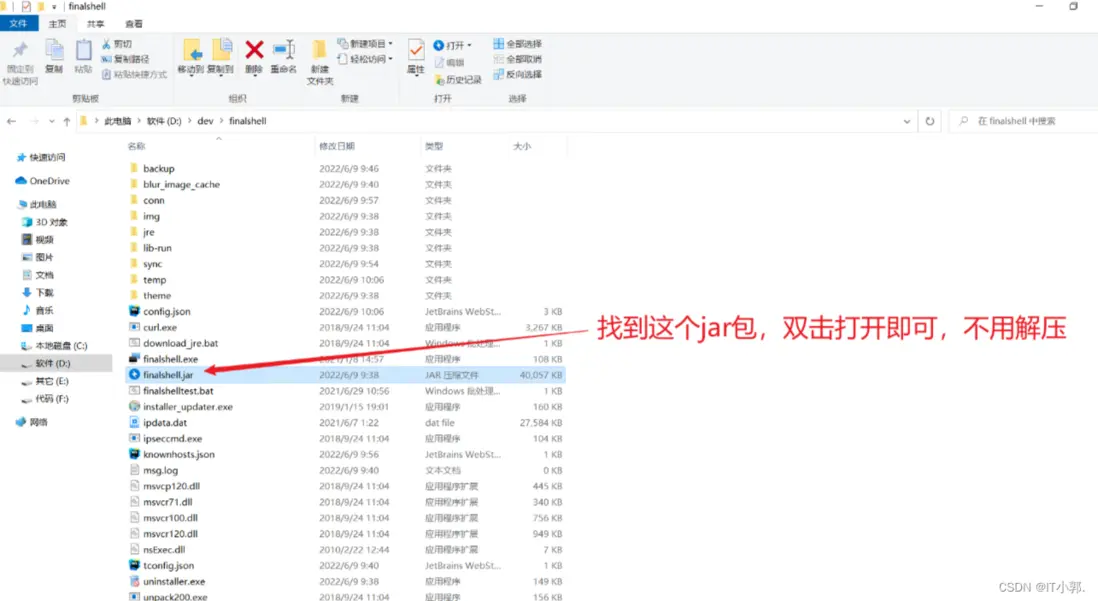Viewport: 1098px width, 601px height.
Task: Select the download_jre.bat file name
Action: 181,343
